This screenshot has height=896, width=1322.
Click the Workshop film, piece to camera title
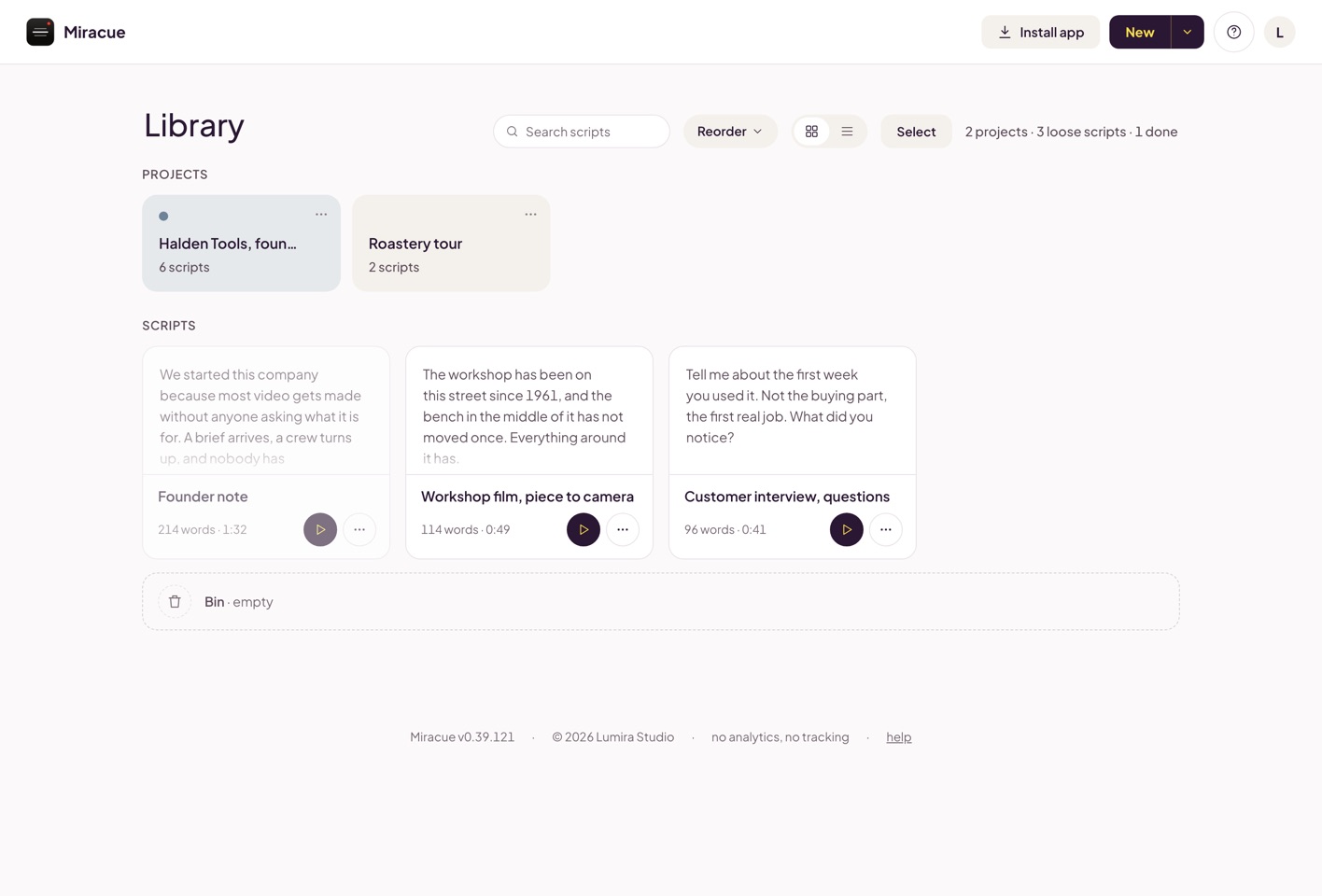point(527,497)
